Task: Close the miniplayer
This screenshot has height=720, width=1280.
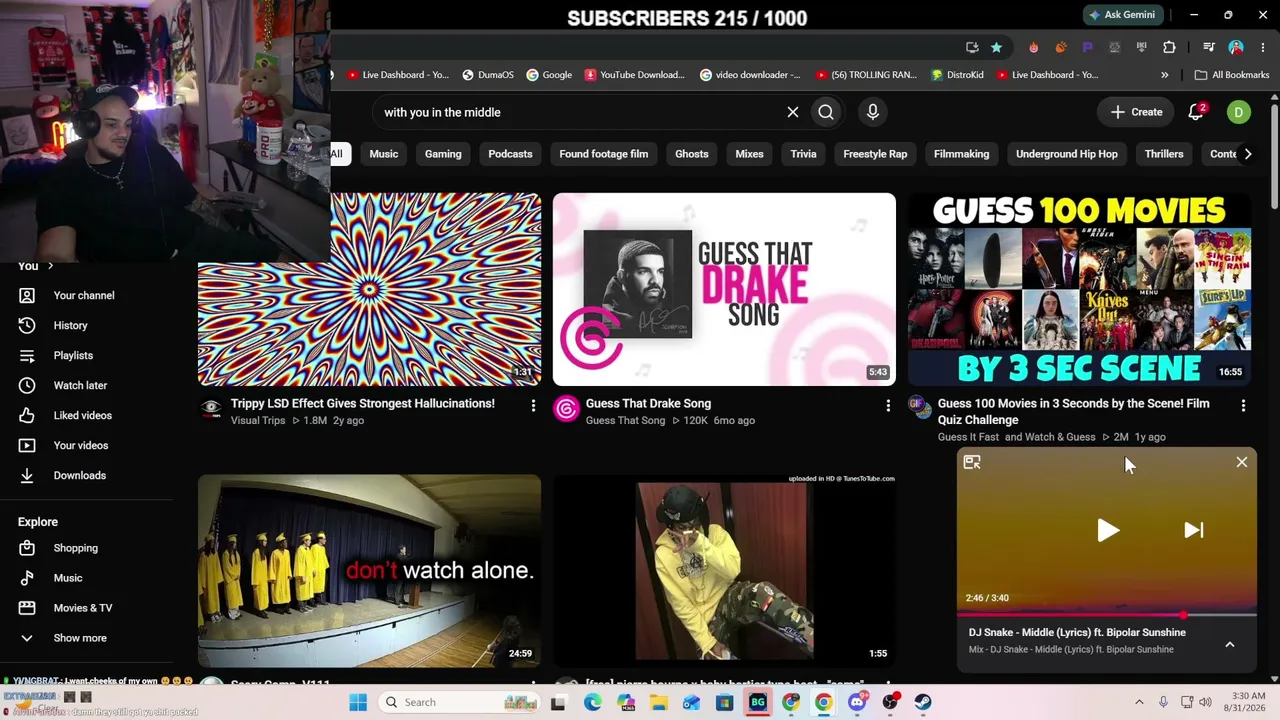Action: pyautogui.click(x=1242, y=462)
